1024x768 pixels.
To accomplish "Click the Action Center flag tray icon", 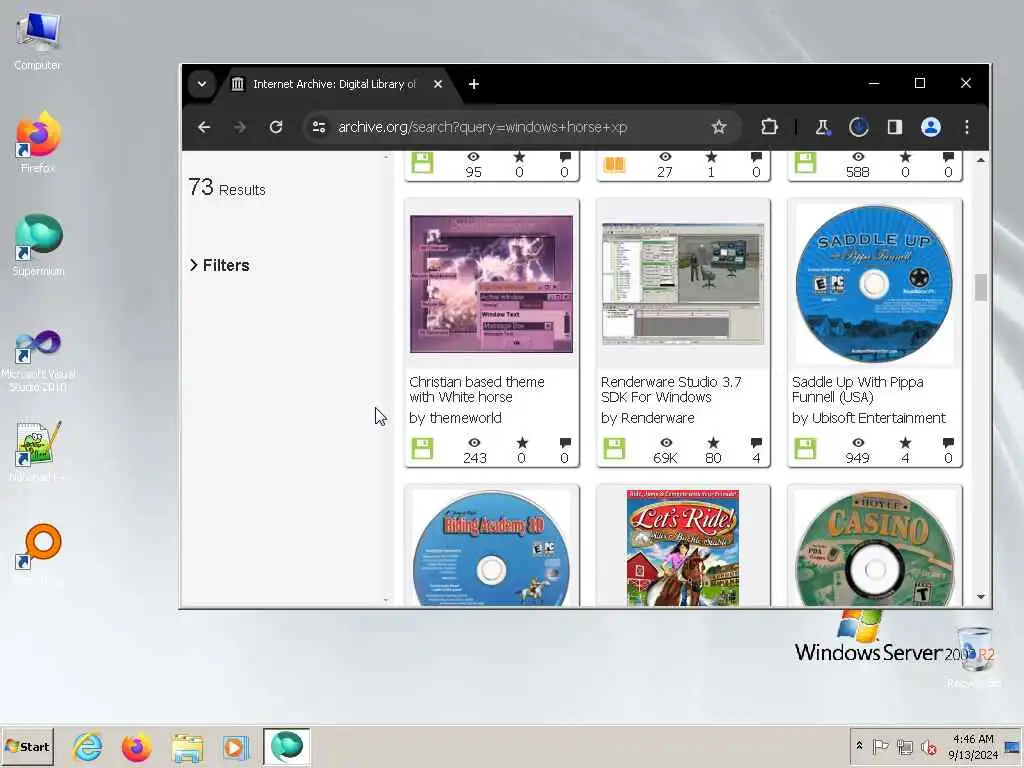I will coord(880,746).
